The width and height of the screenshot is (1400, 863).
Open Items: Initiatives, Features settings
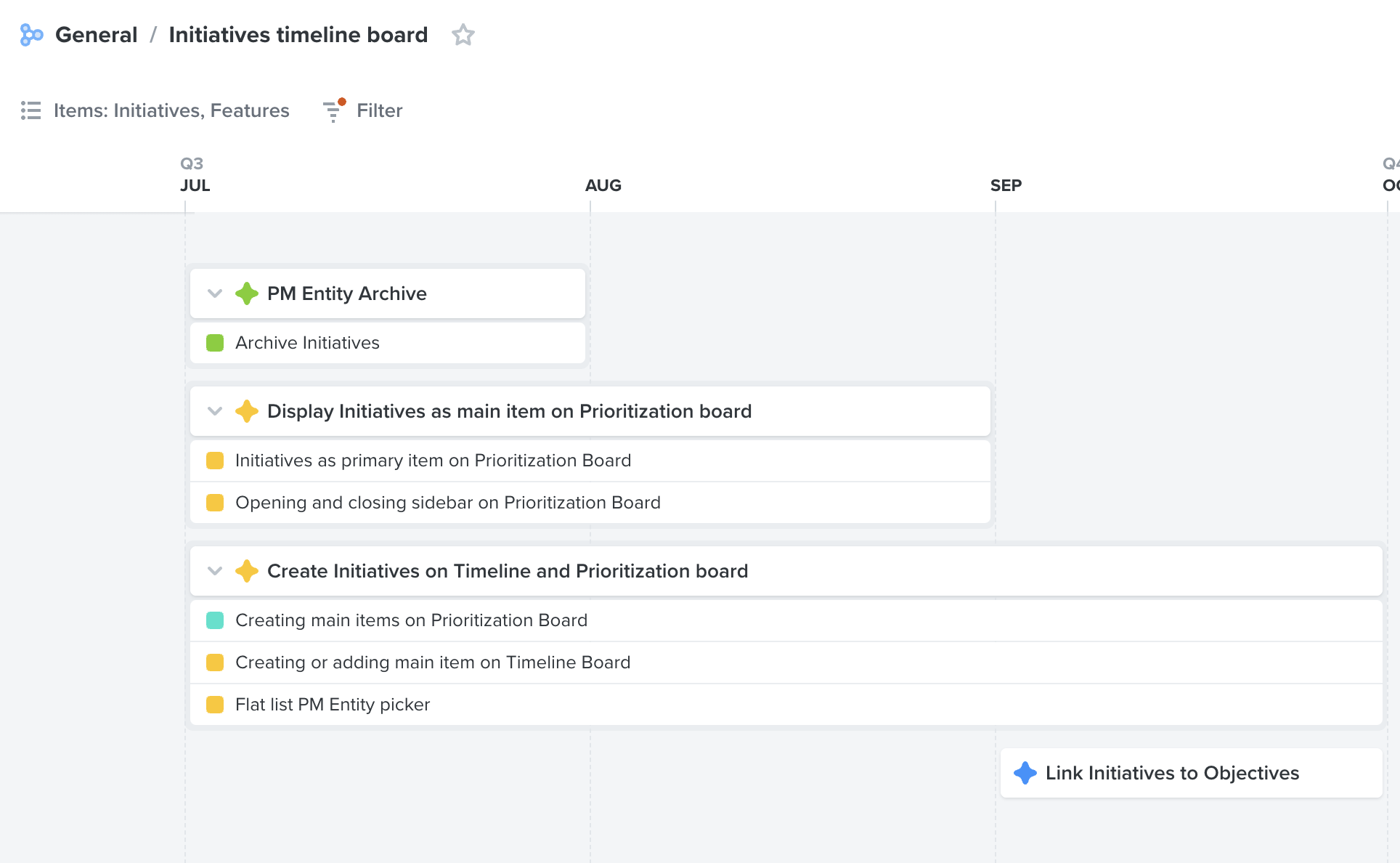pyautogui.click(x=171, y=110)
